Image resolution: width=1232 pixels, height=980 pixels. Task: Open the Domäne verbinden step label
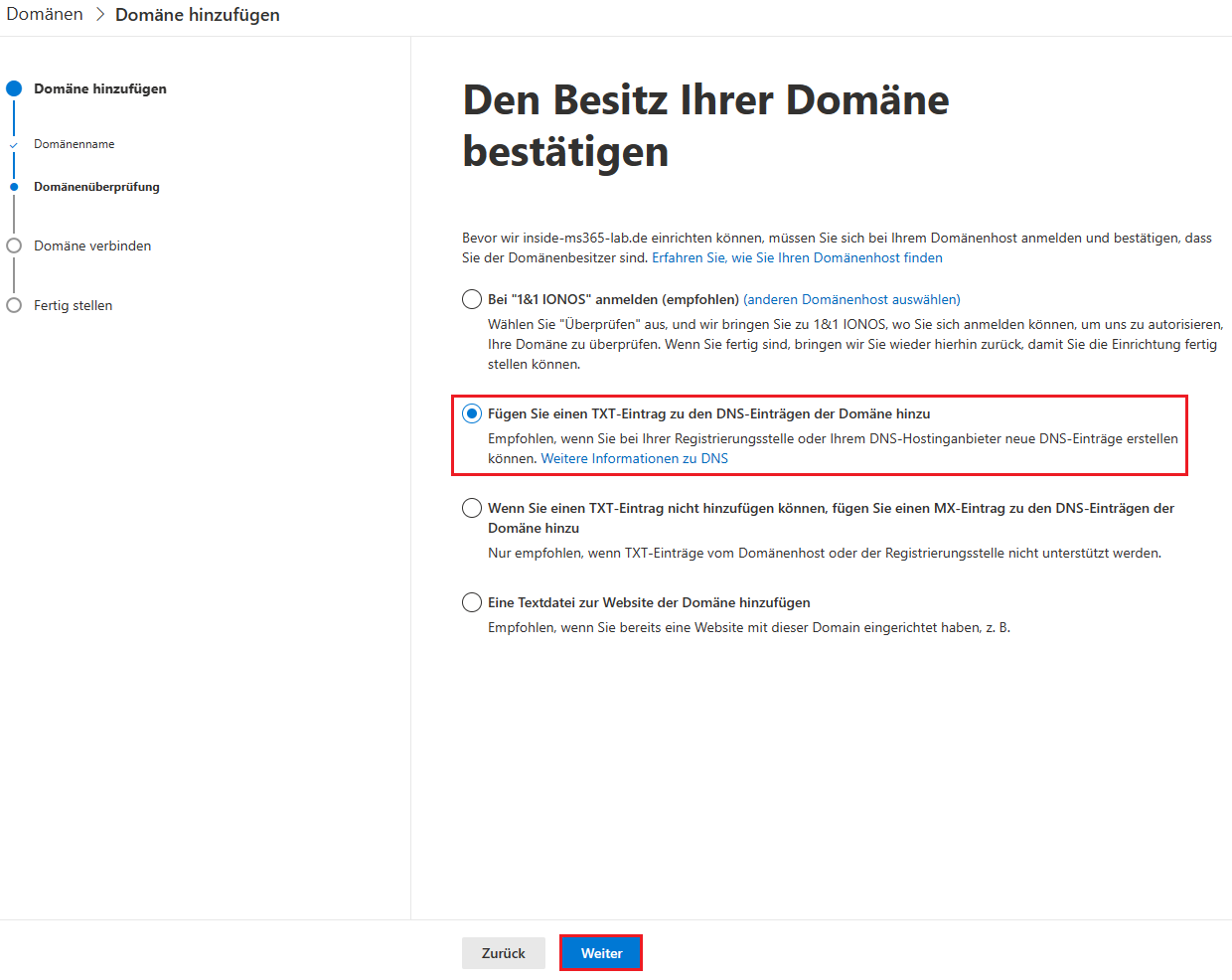click(x=92, y=245)
